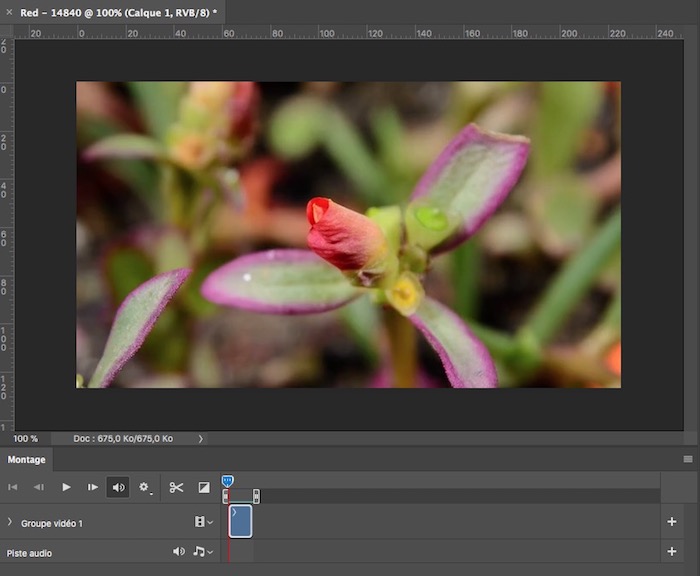This screenshot has height=576, width=700.
Task: Open music note menu on Piste audio
Action: click(x=203, y=552)
